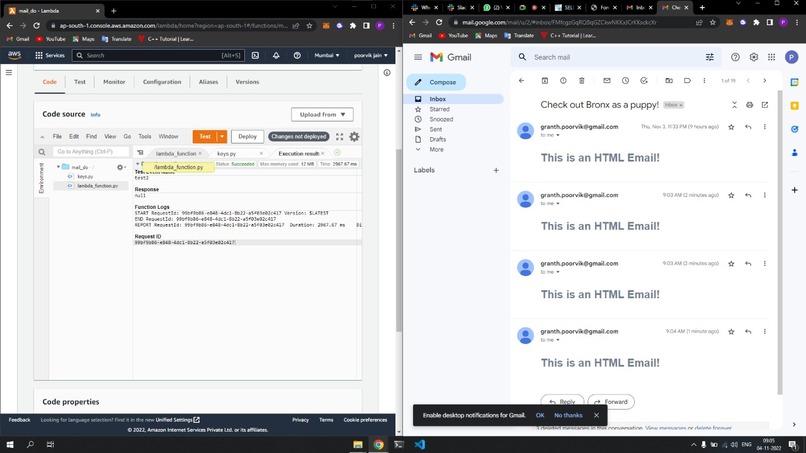
Task: Open the Aliases tab
Action: coord(208,82)
